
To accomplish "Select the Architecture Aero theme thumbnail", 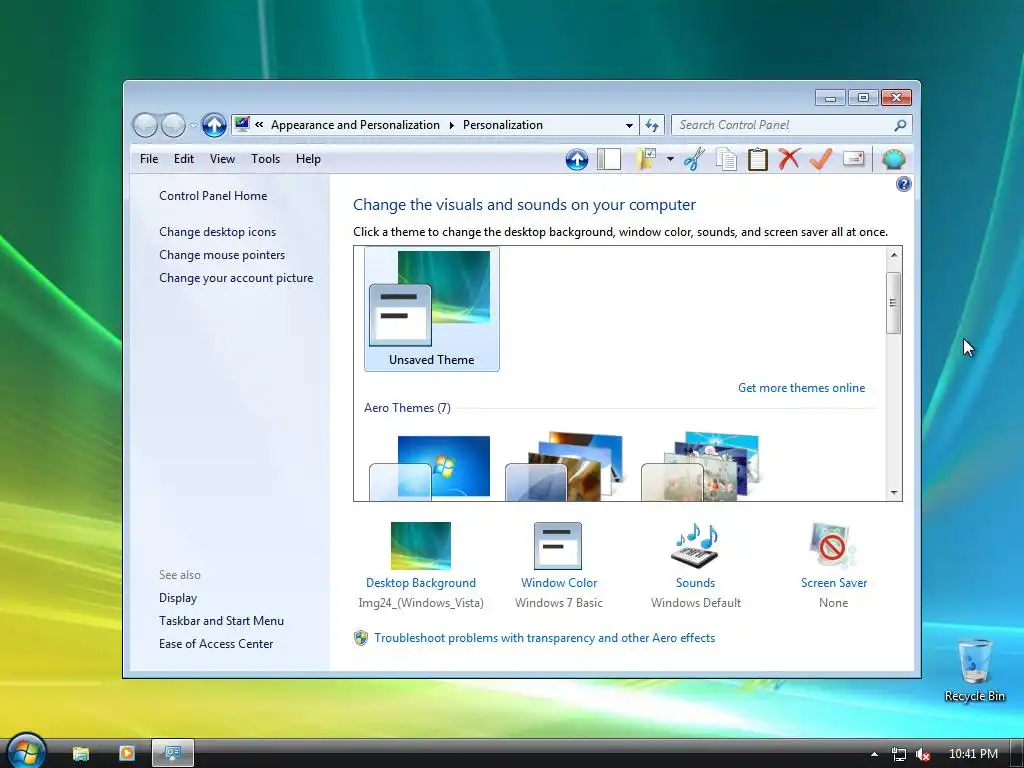I will pos(564,466).
